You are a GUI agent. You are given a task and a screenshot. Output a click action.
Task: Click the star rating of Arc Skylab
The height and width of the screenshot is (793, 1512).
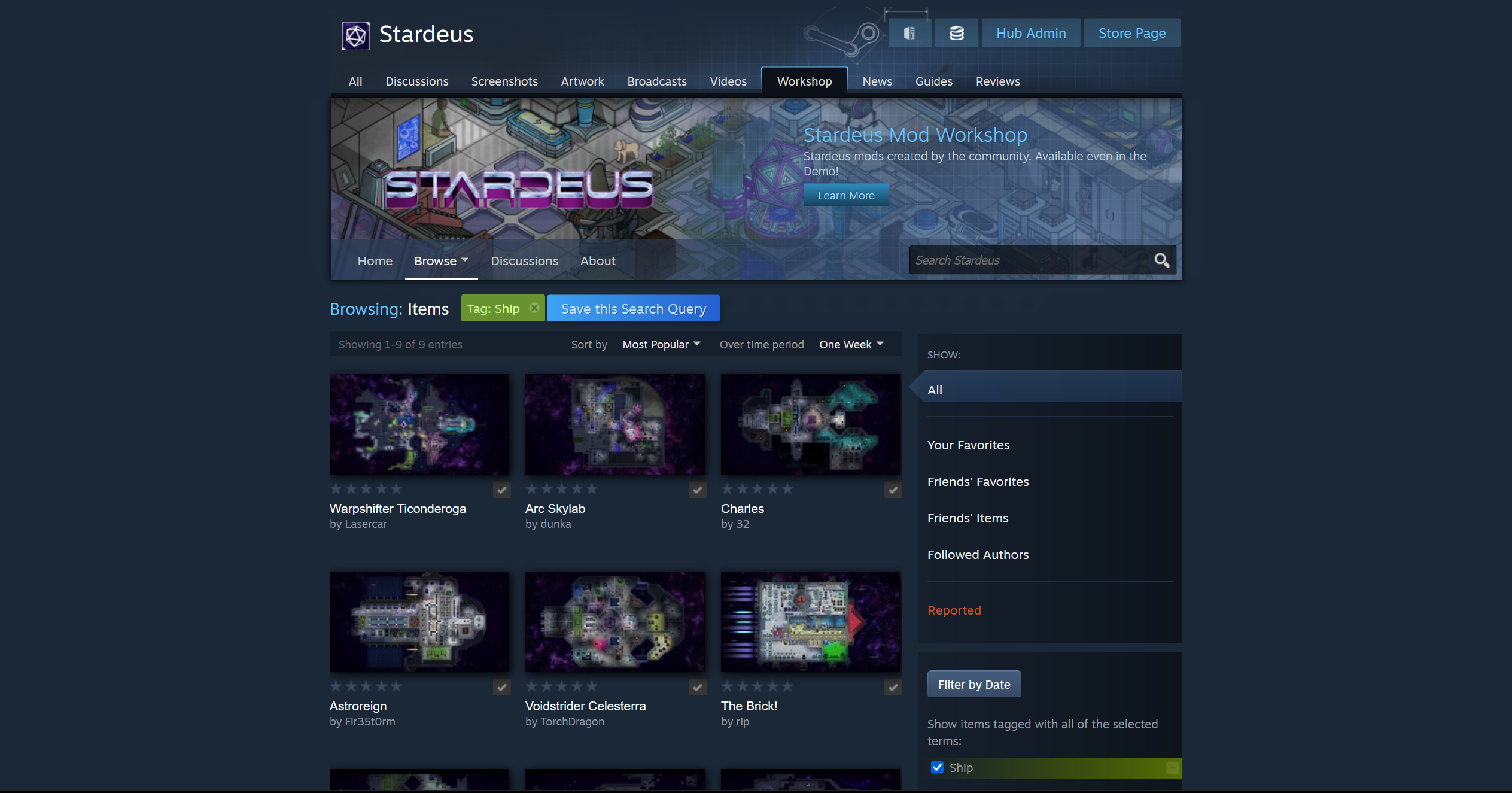[561, 489]
